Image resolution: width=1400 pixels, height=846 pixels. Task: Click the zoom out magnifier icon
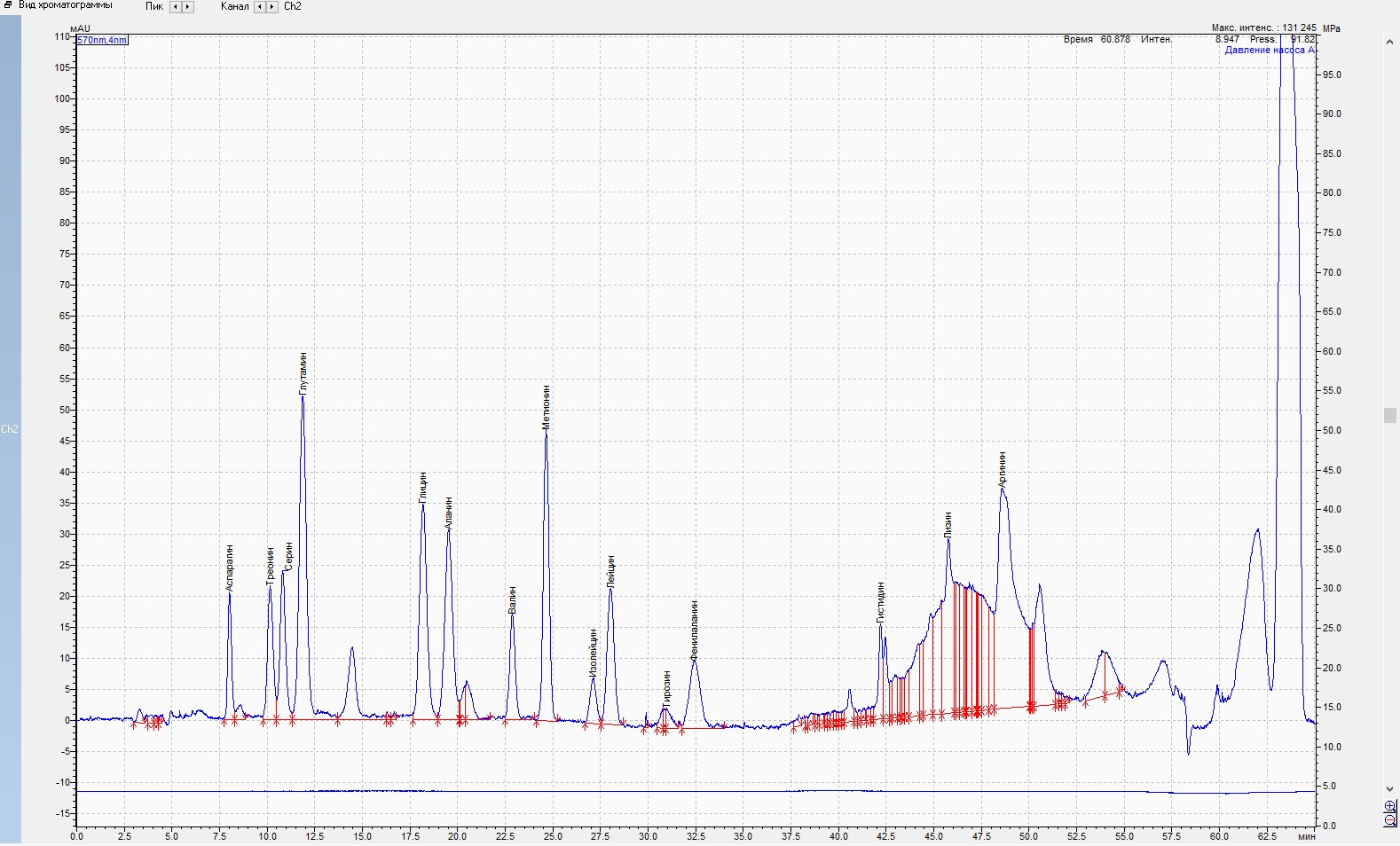point(1390,820)
